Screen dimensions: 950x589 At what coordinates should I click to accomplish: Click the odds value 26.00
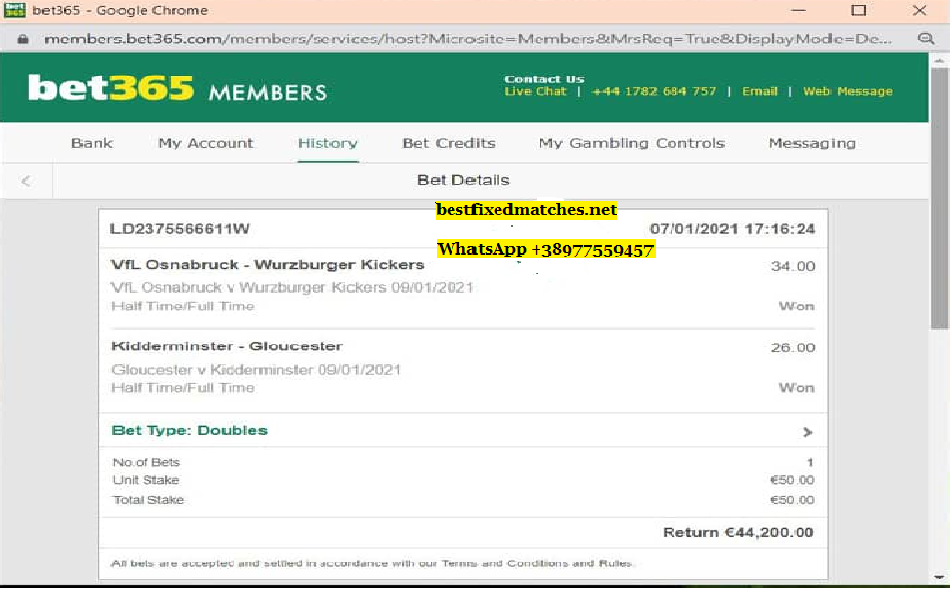point(793,348)
